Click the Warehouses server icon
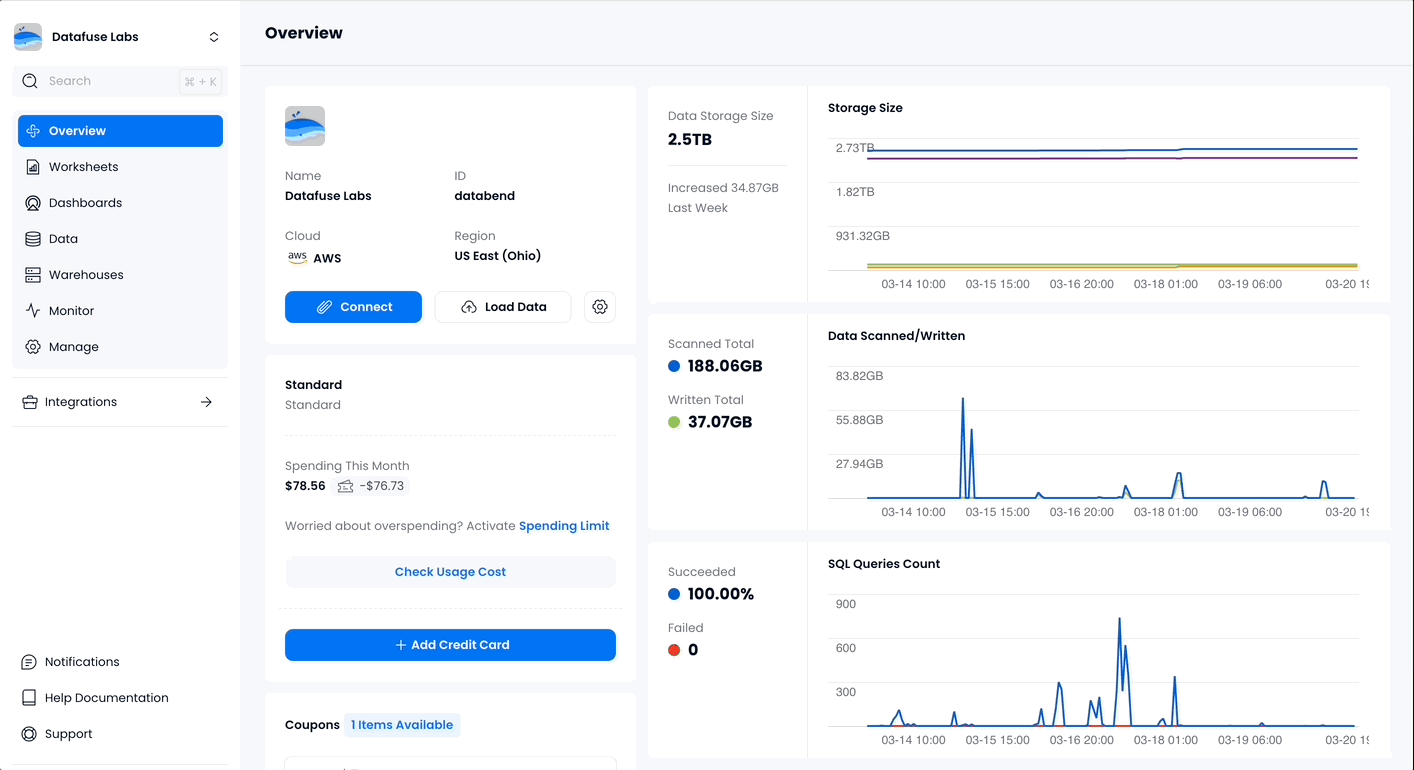This screenshot has width=1414, height=770. point(33,275)
